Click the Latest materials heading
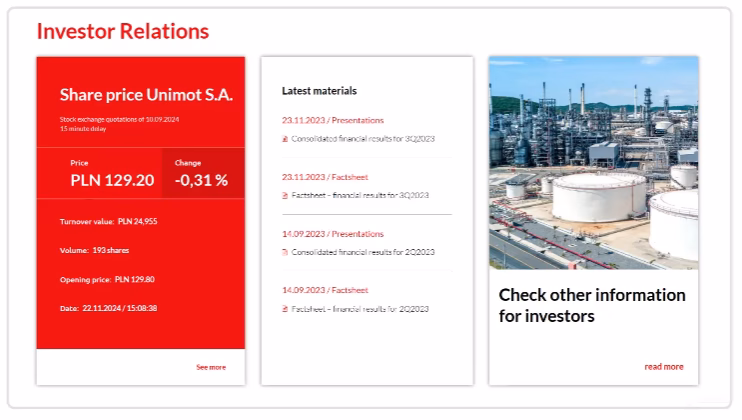The width and height of the screenshot is (742, 420). pyautogui.click(x=319, y=91)
